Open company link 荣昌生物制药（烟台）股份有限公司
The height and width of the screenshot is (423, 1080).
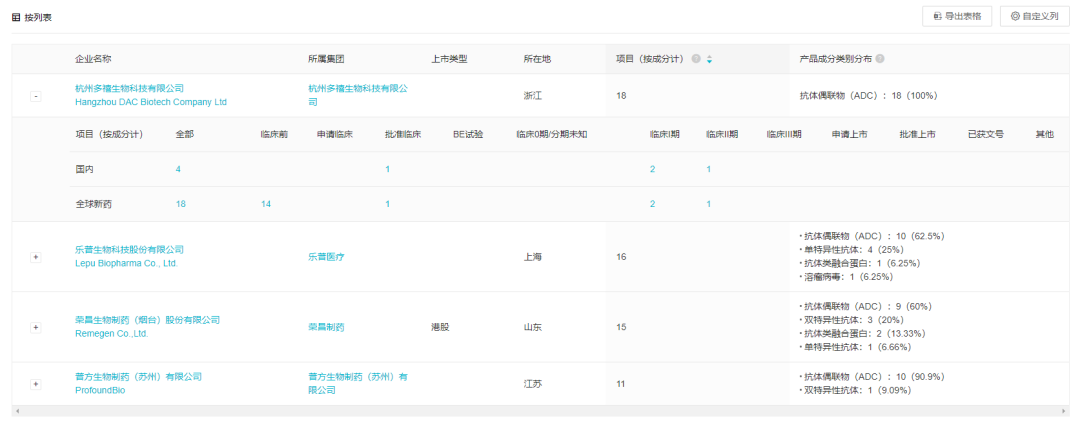coord(147,320)
